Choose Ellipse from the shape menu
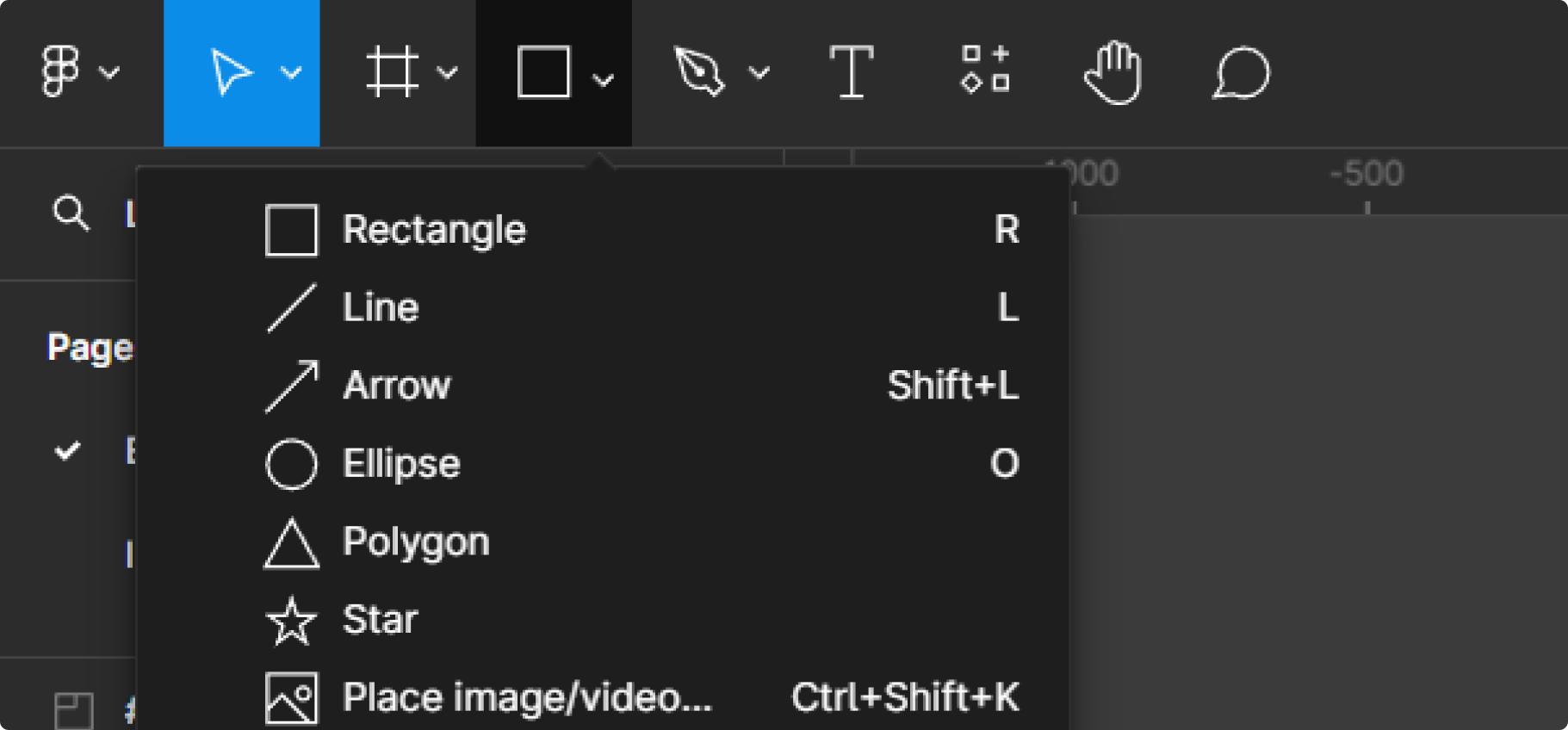This screenshot has width=1568, height=730. tap(401, 463)
